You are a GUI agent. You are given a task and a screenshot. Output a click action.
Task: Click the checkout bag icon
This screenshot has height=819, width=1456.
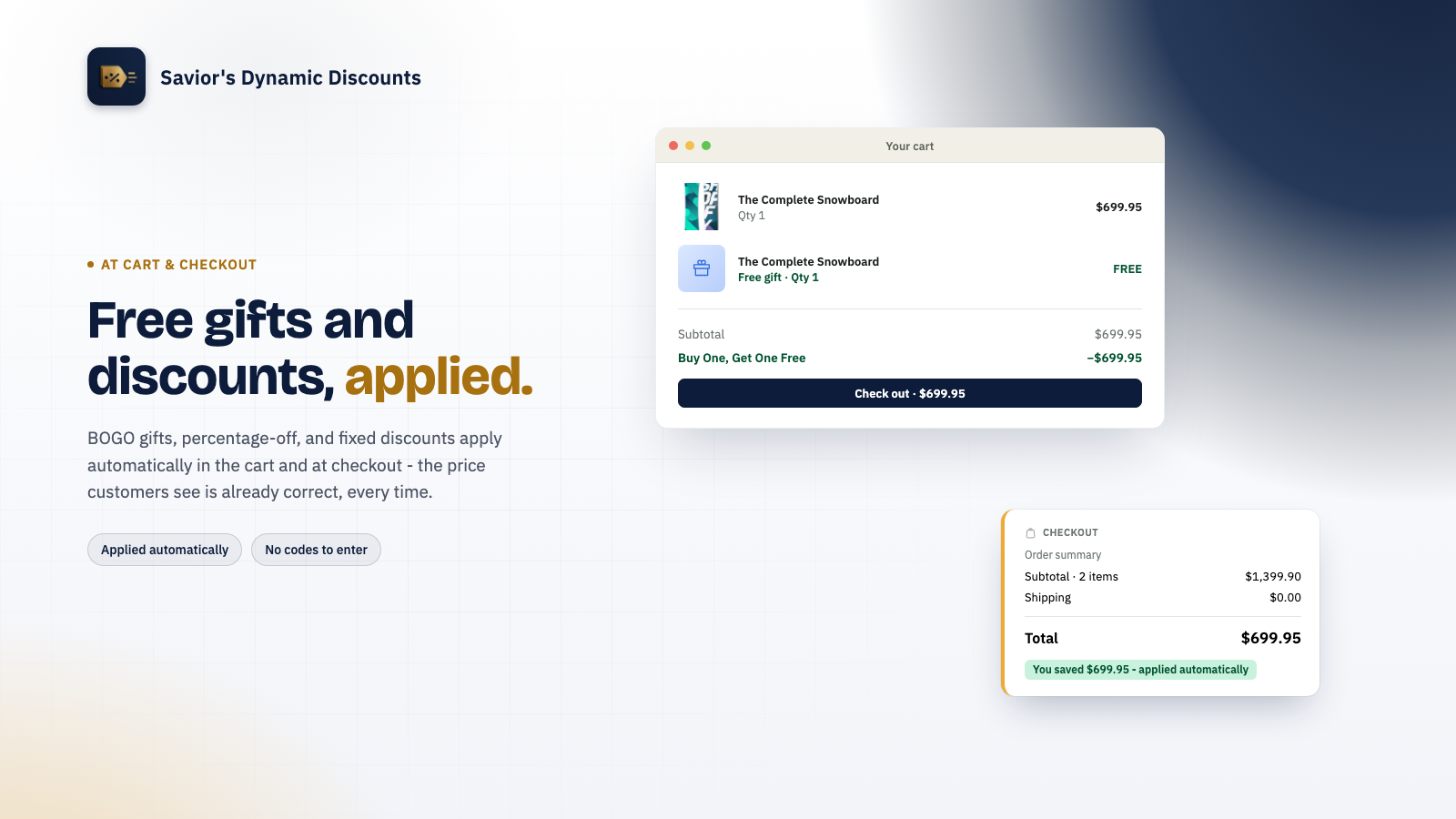click(1030, 533)
